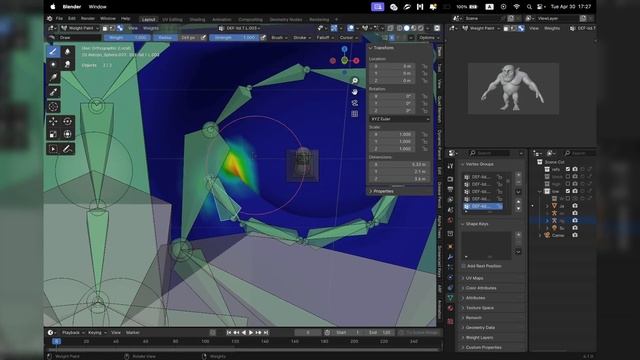
Task: Open the Render menu
Action: pos(88,19)
